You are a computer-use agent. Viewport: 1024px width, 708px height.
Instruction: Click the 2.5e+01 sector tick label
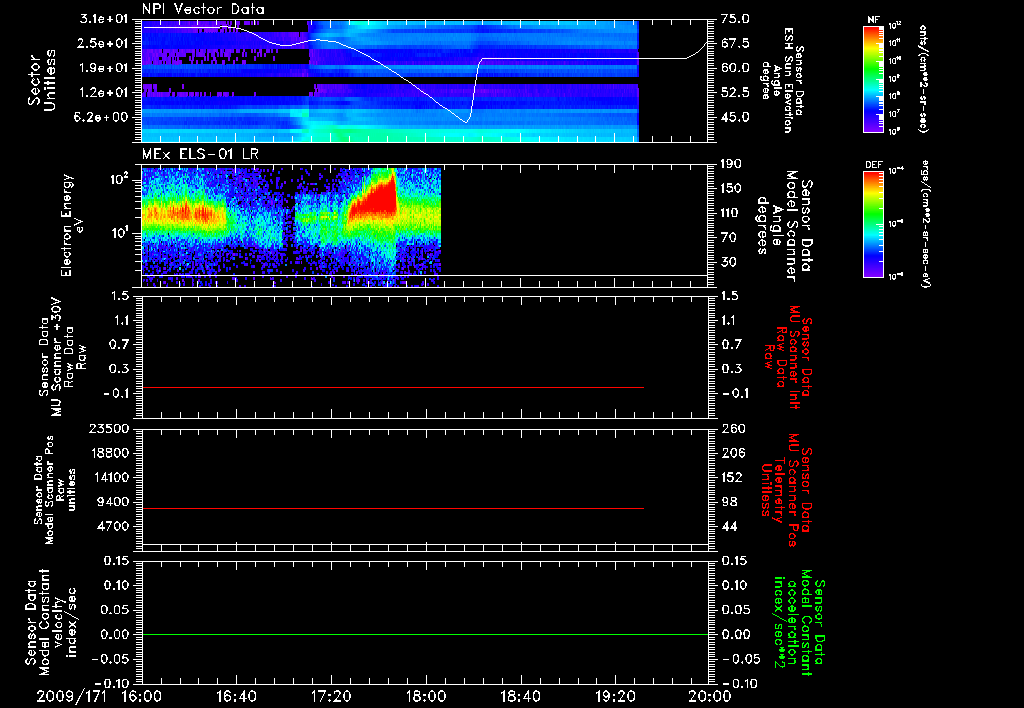104,43
